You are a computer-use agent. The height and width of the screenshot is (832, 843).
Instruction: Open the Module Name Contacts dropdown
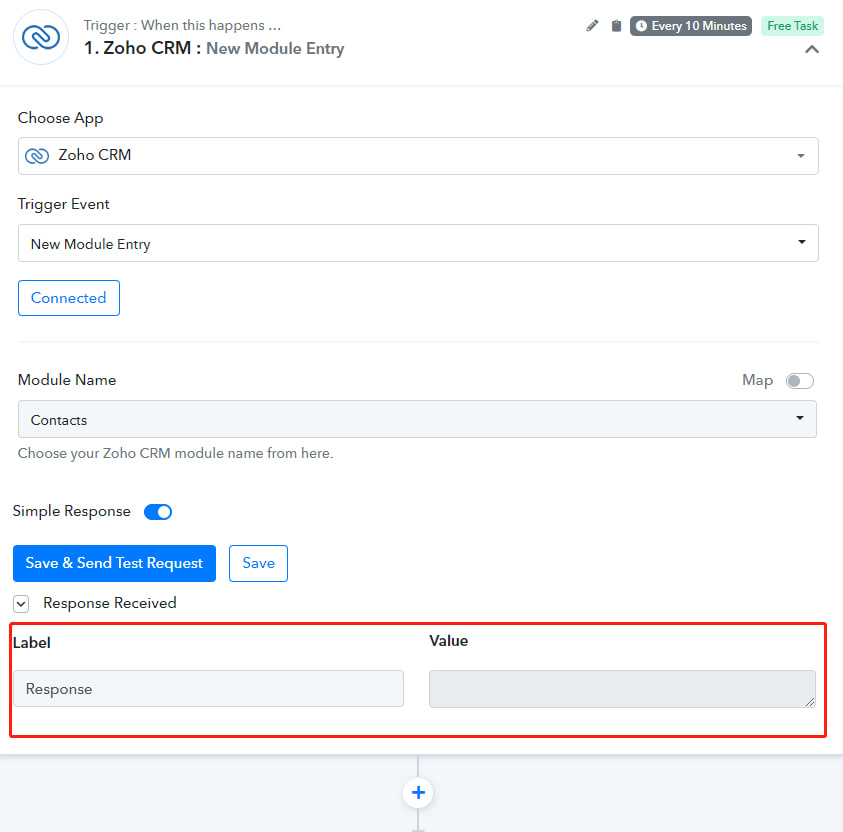417,419
